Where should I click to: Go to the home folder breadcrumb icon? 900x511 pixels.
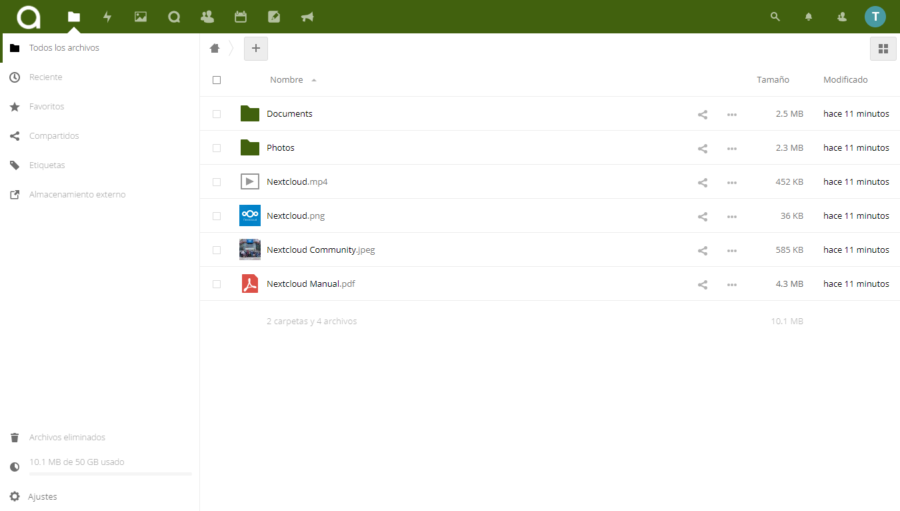(215, 48)
